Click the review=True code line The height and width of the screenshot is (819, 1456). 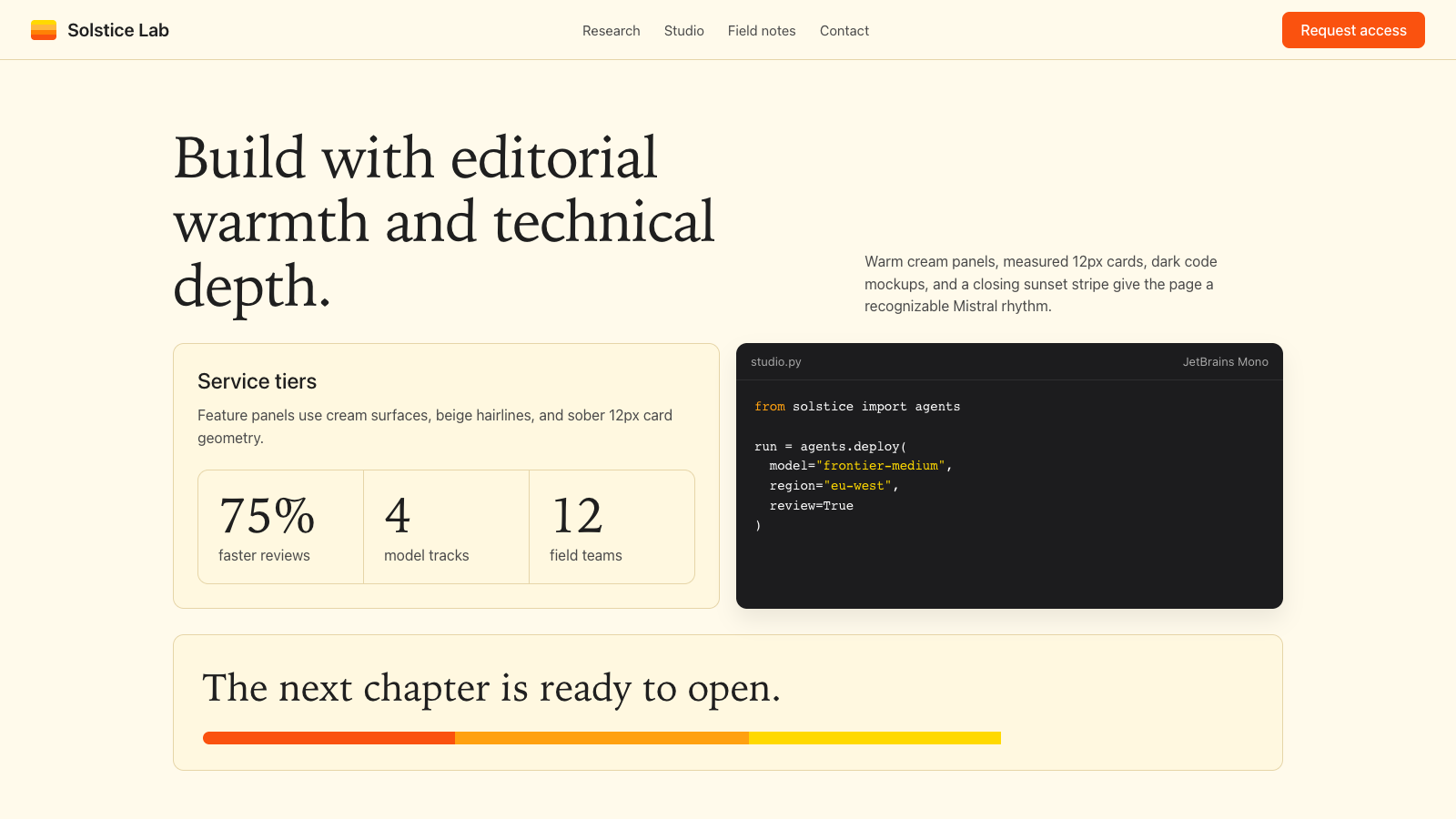click(812, 506)
